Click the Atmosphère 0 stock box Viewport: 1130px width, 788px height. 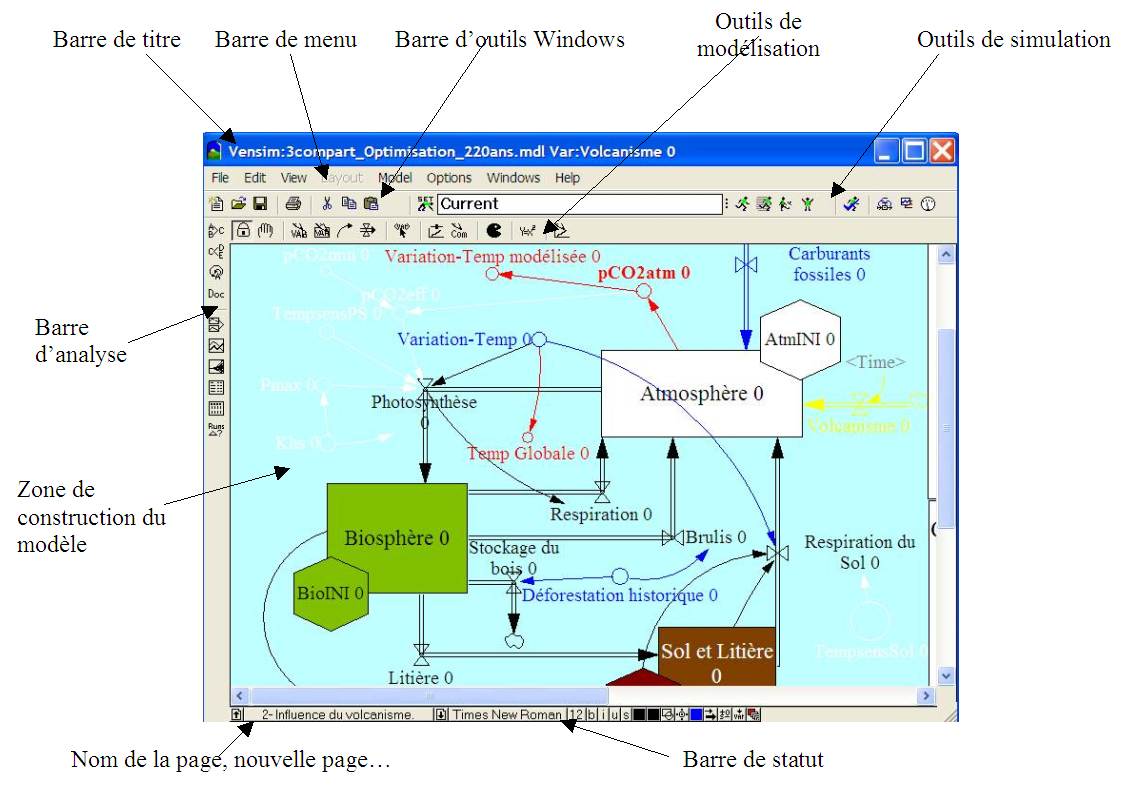click(x=701, y=393)
